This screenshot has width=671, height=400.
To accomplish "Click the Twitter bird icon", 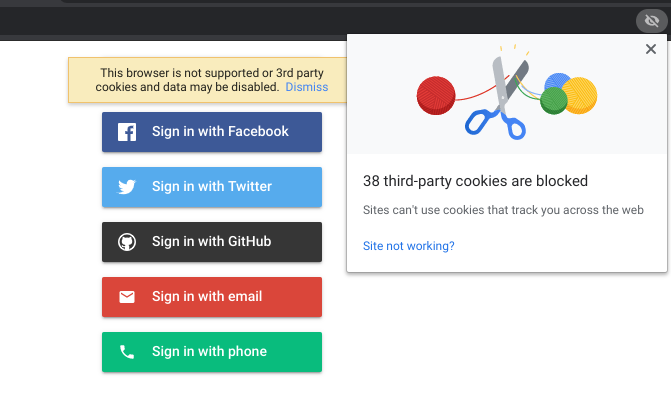I will coord(127,187).
